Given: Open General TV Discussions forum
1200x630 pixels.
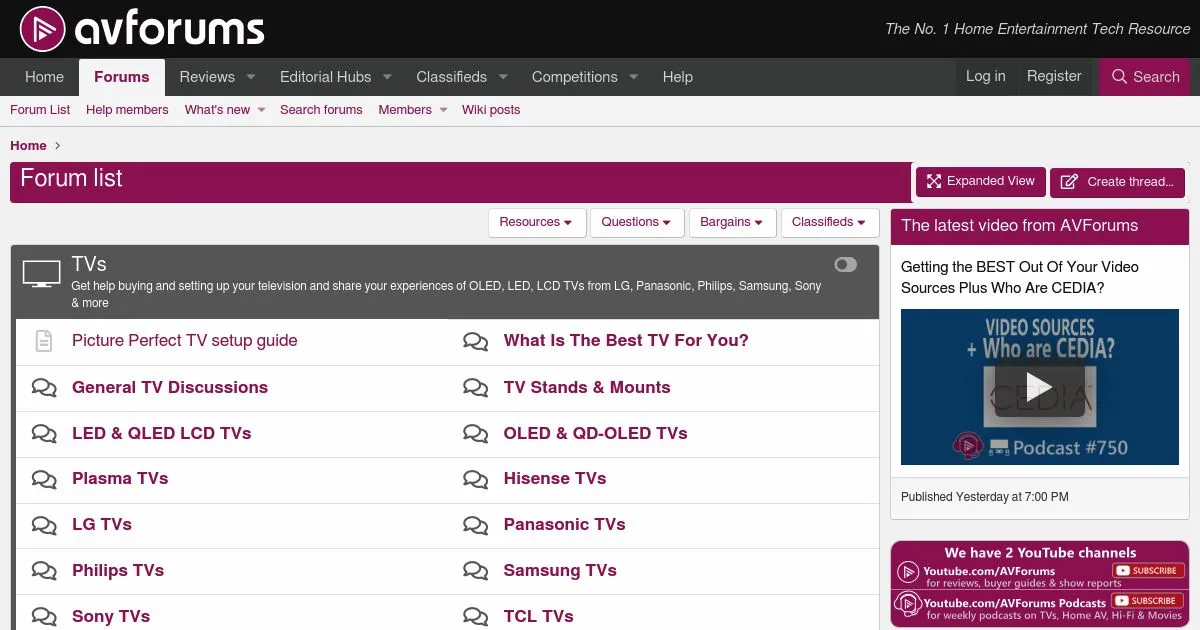Looking at the screenshot, I should (170, 388).
